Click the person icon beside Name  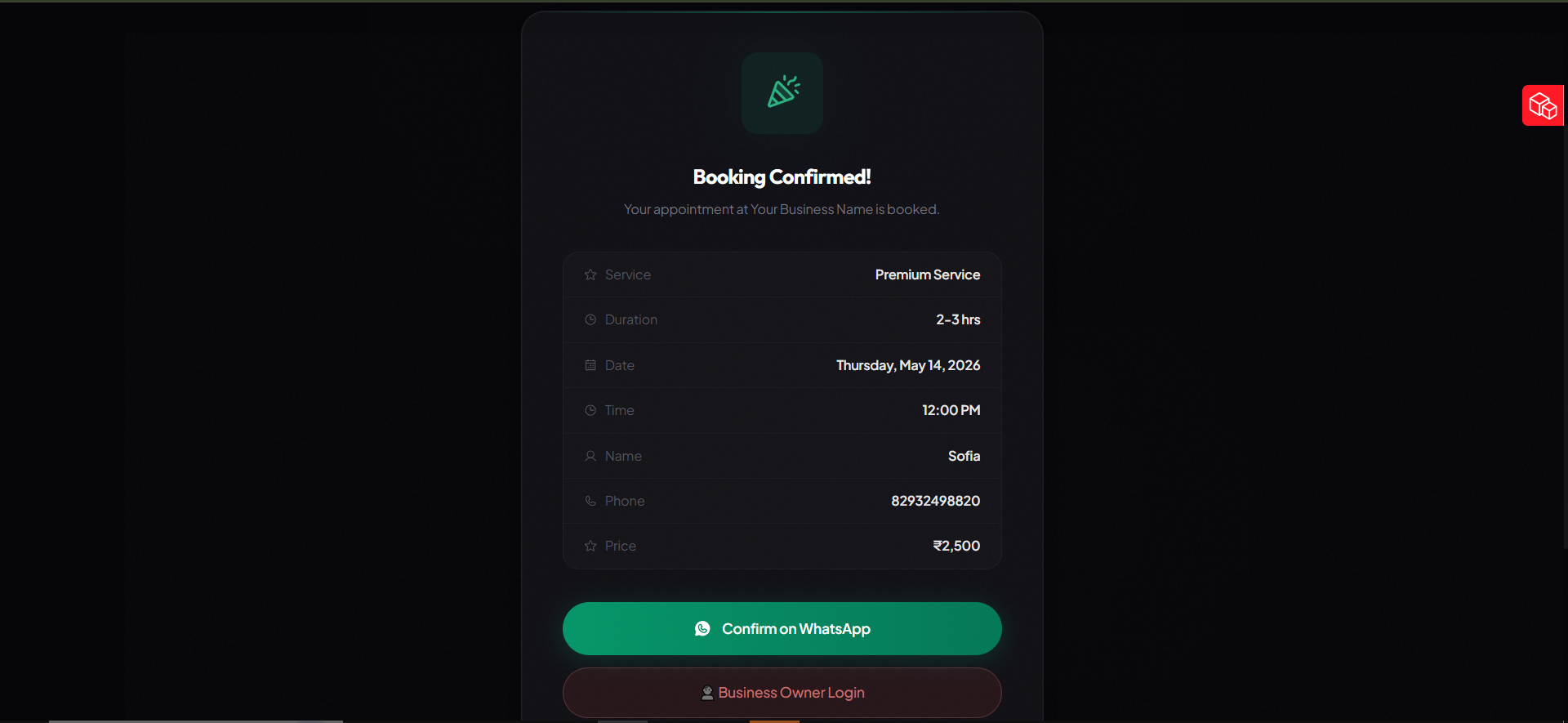[x=590, y=456]
